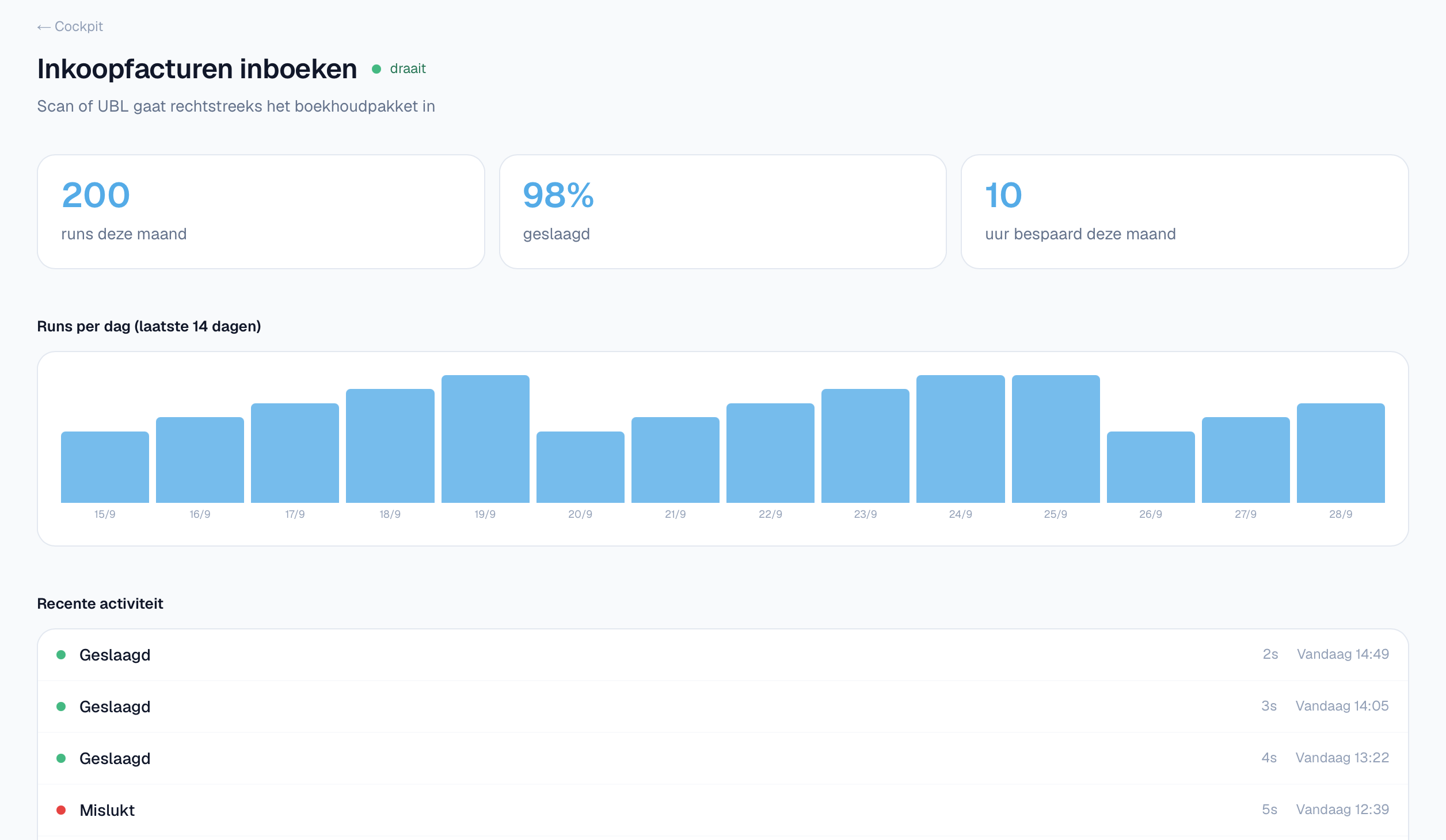Click the bar for 27/9
Screen dimensions: 1446x840
pyautogui.click(x=1246, y=460)
